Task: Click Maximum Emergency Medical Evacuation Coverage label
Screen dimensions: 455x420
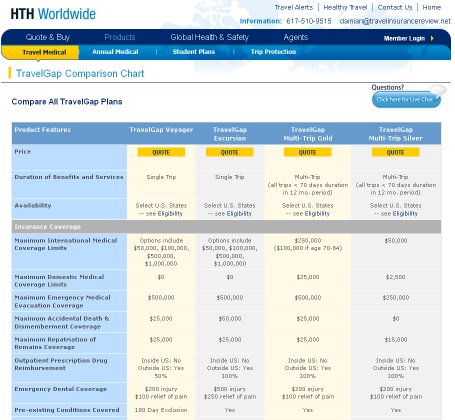Action: click(62, 301)
